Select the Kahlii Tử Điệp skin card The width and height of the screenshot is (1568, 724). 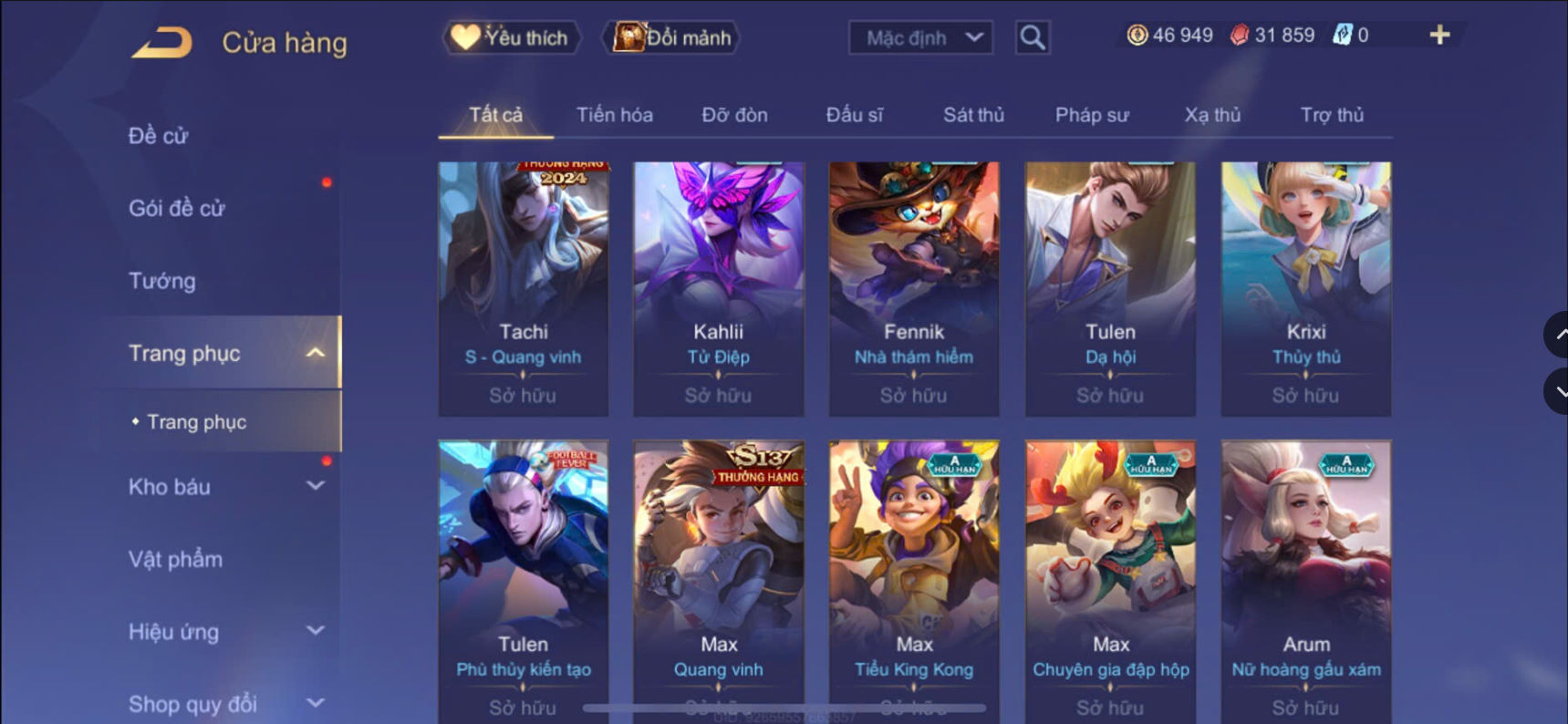[719, 289]
